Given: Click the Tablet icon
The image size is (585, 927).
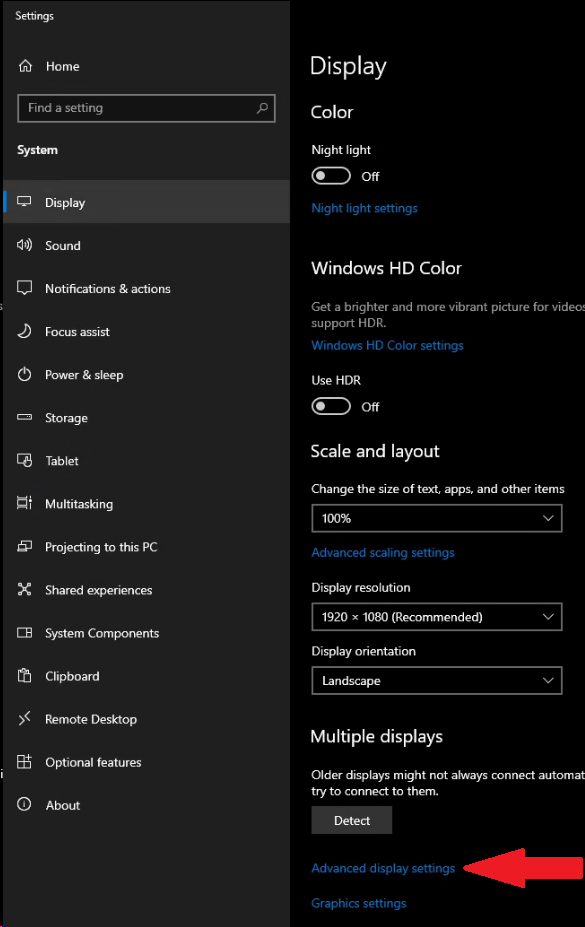Looking at the screenshot, I should click(x=24, y=460).
